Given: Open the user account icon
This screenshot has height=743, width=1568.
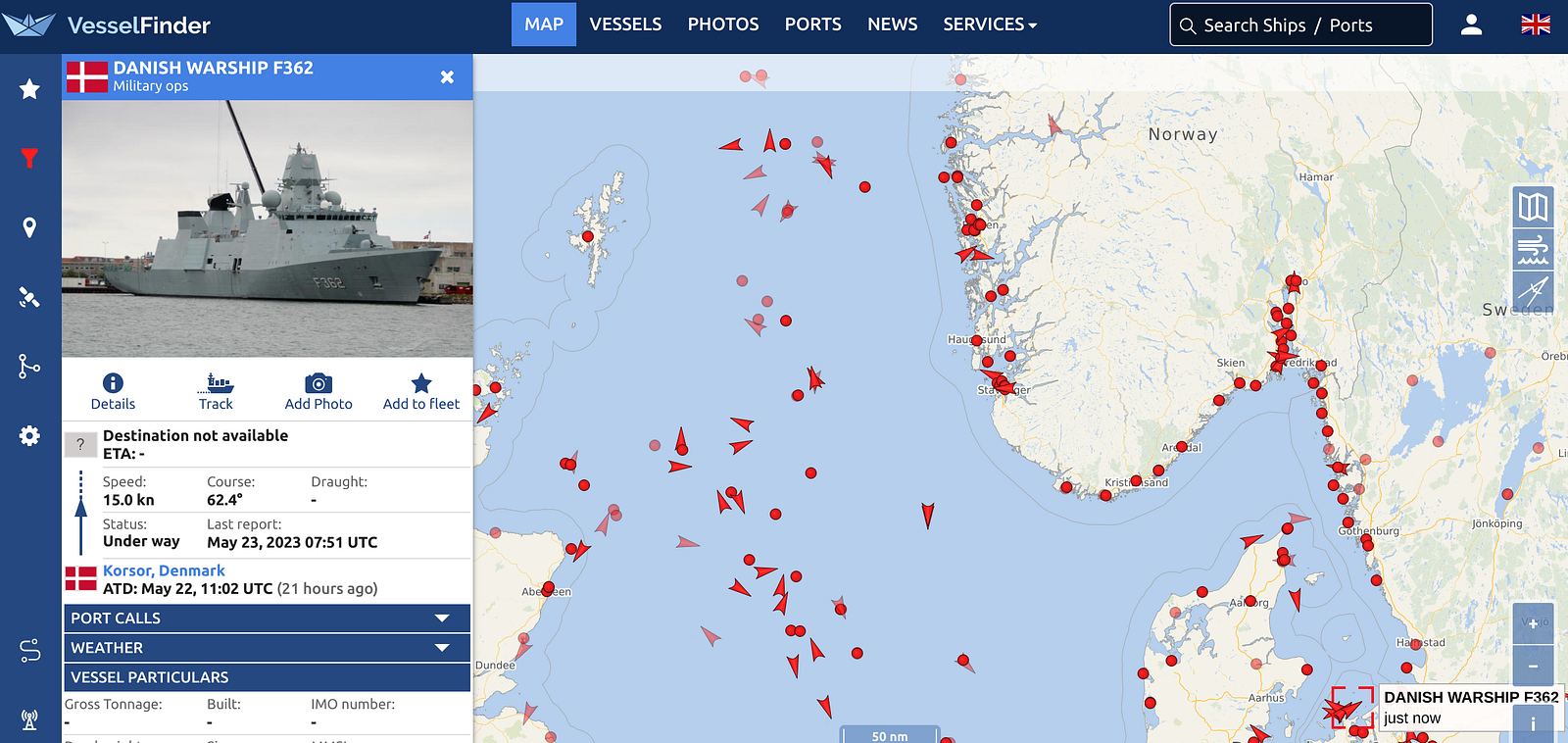Looking at the screenshot, I should click(1471, 25).
